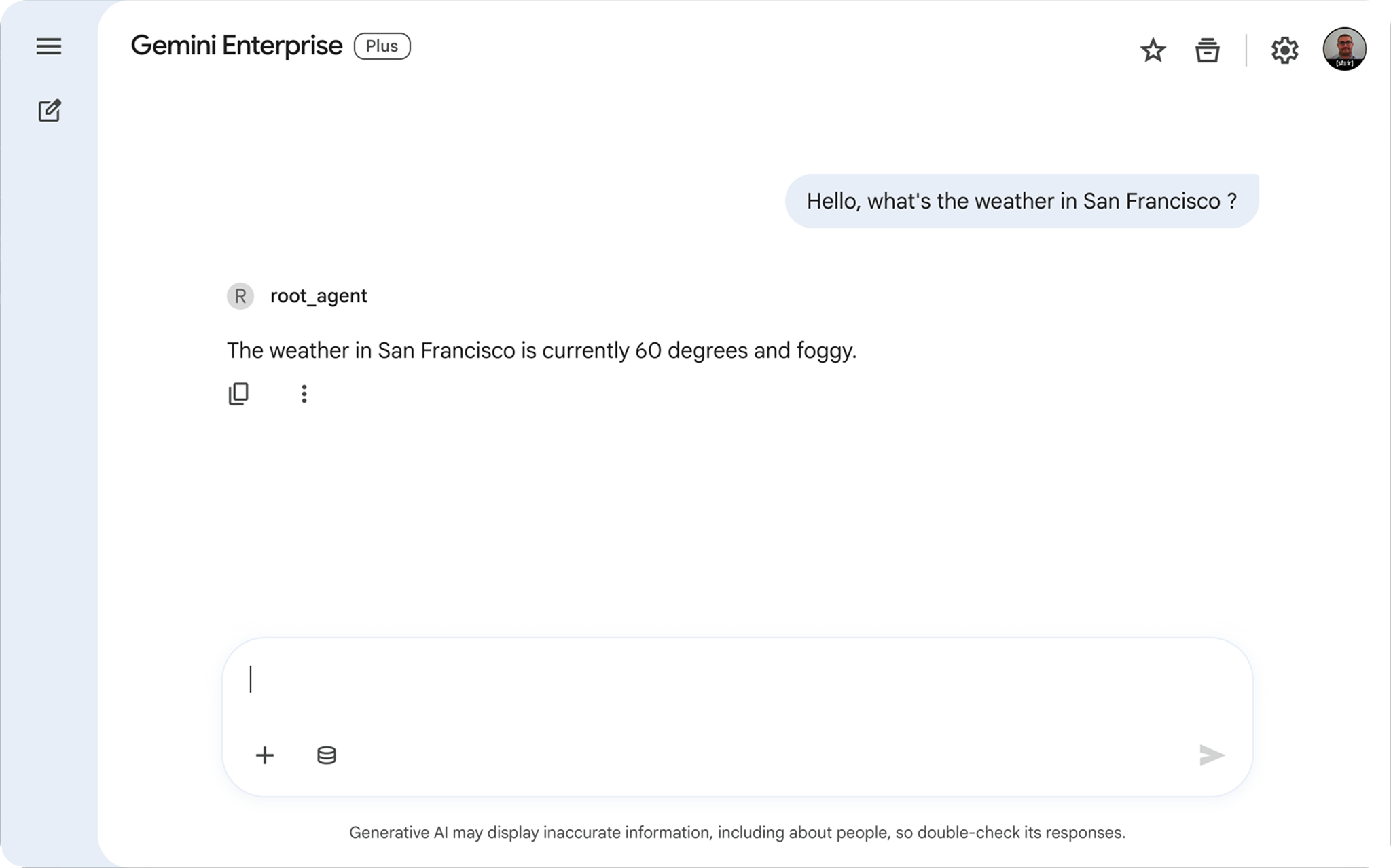Click the root_agent name label
This screenshot has width=1391, height=868.
click(319, 296)
